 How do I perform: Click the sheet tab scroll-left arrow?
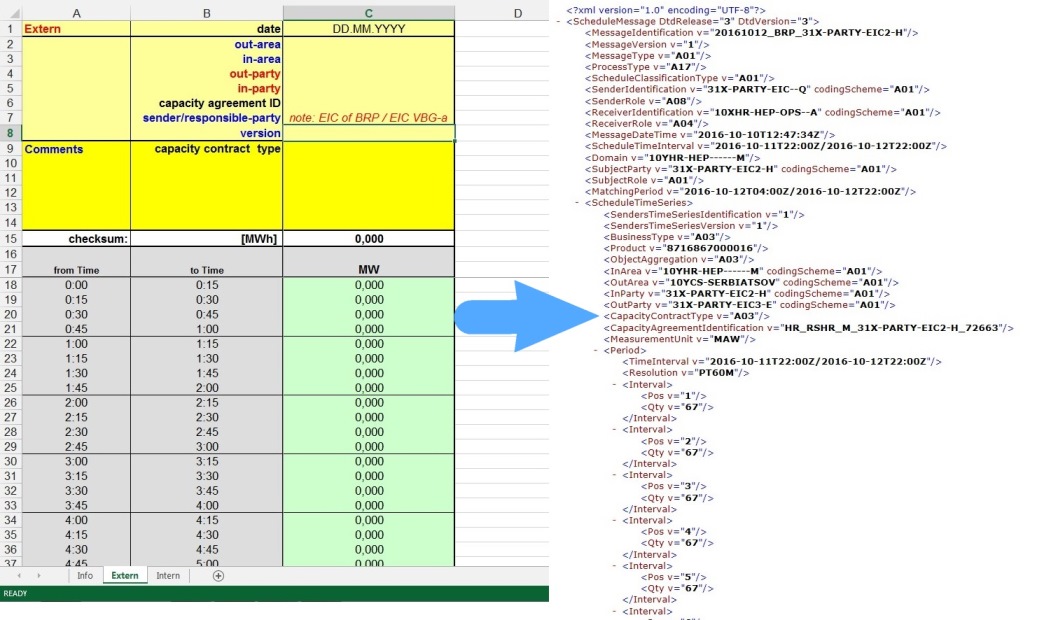click(19, 576)
